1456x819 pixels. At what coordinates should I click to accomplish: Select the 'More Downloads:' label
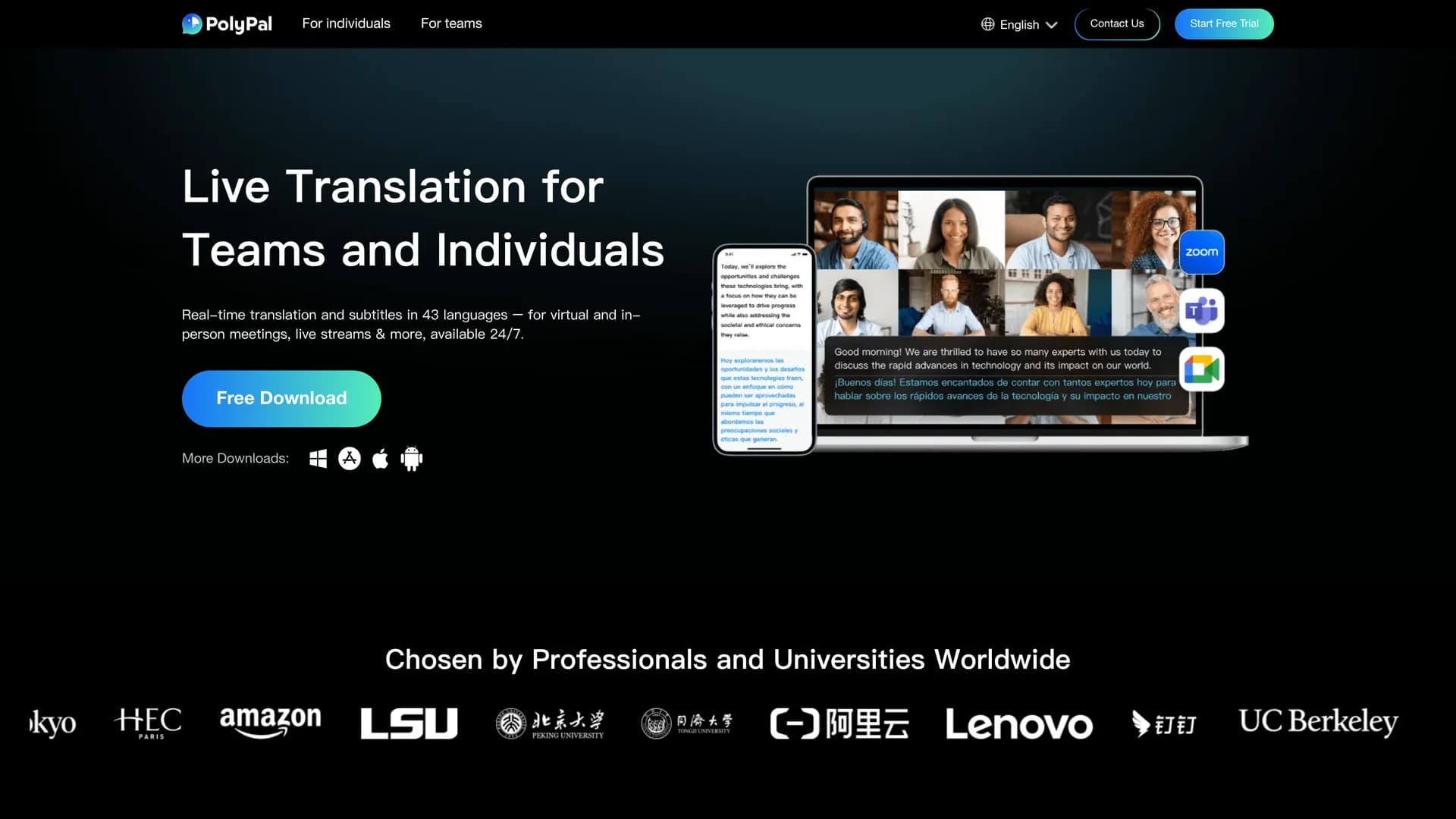point(235,458)
